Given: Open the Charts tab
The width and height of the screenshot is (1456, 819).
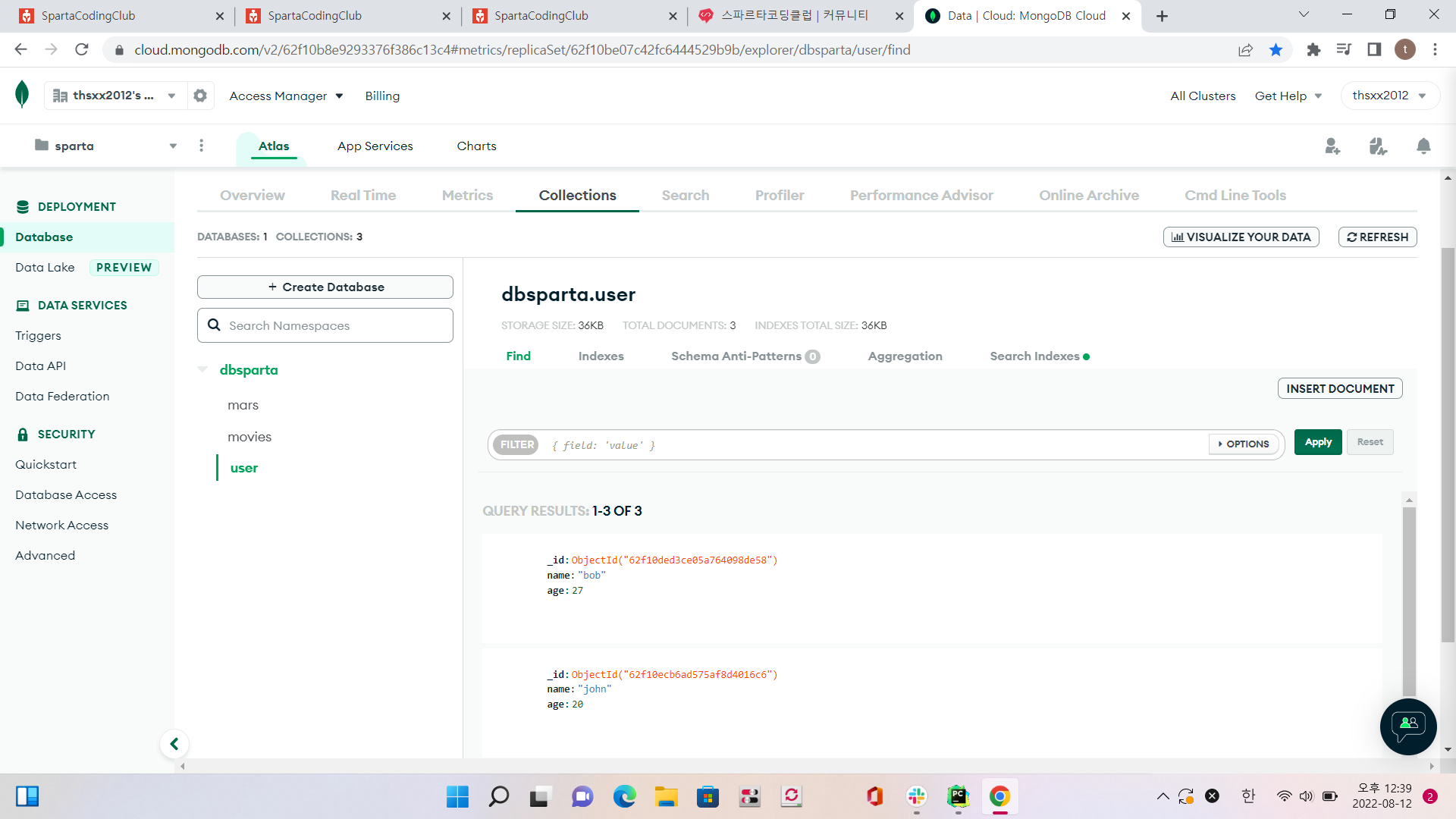Looking at the screenshot, I should pos(476,146).
